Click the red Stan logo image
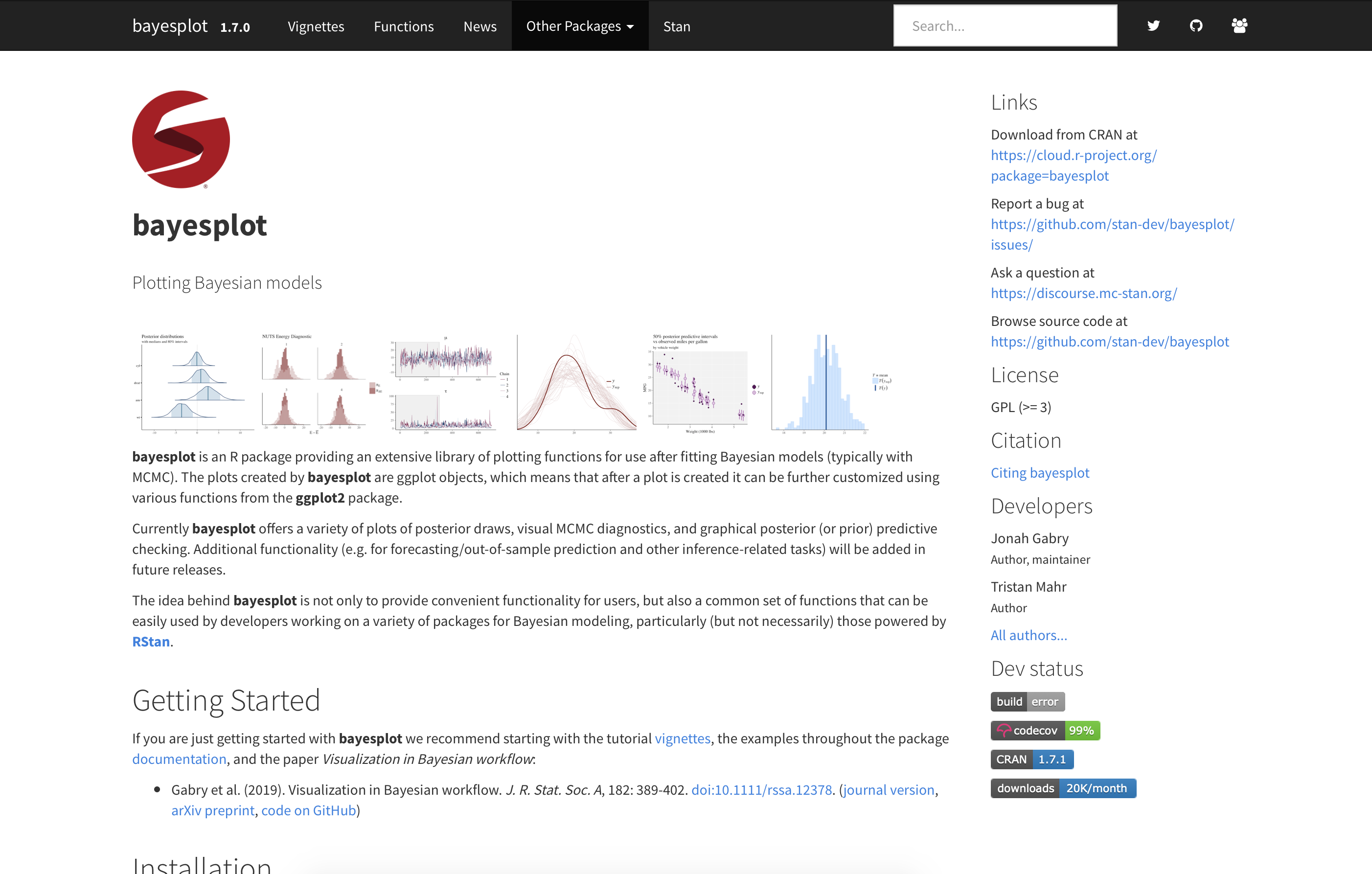 pos(181,139)
